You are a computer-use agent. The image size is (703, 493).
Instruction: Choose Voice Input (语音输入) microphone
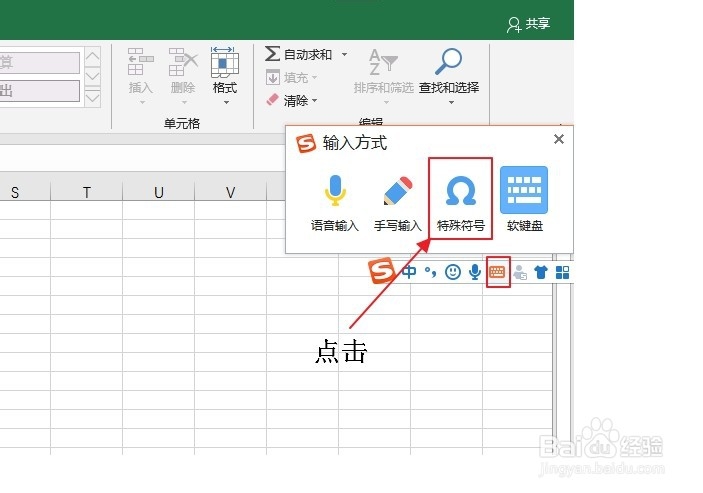335,202
